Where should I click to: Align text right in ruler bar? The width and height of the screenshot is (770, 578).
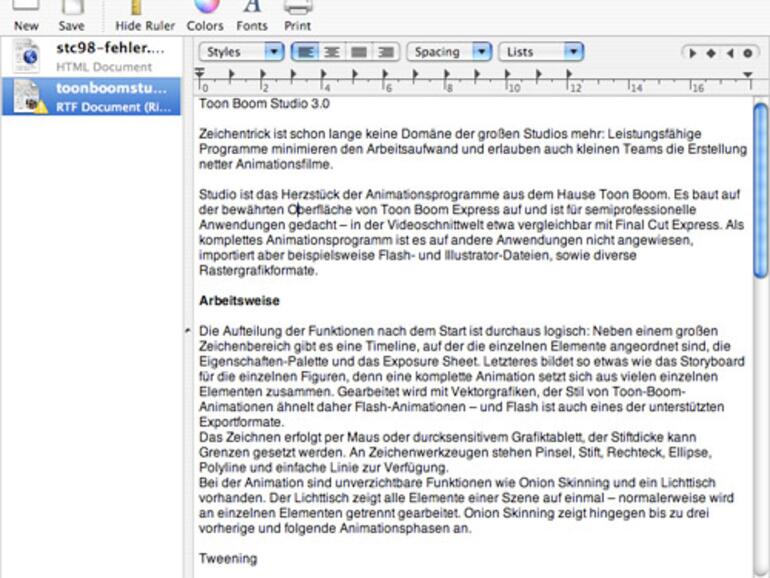click(x=386, y=52)
